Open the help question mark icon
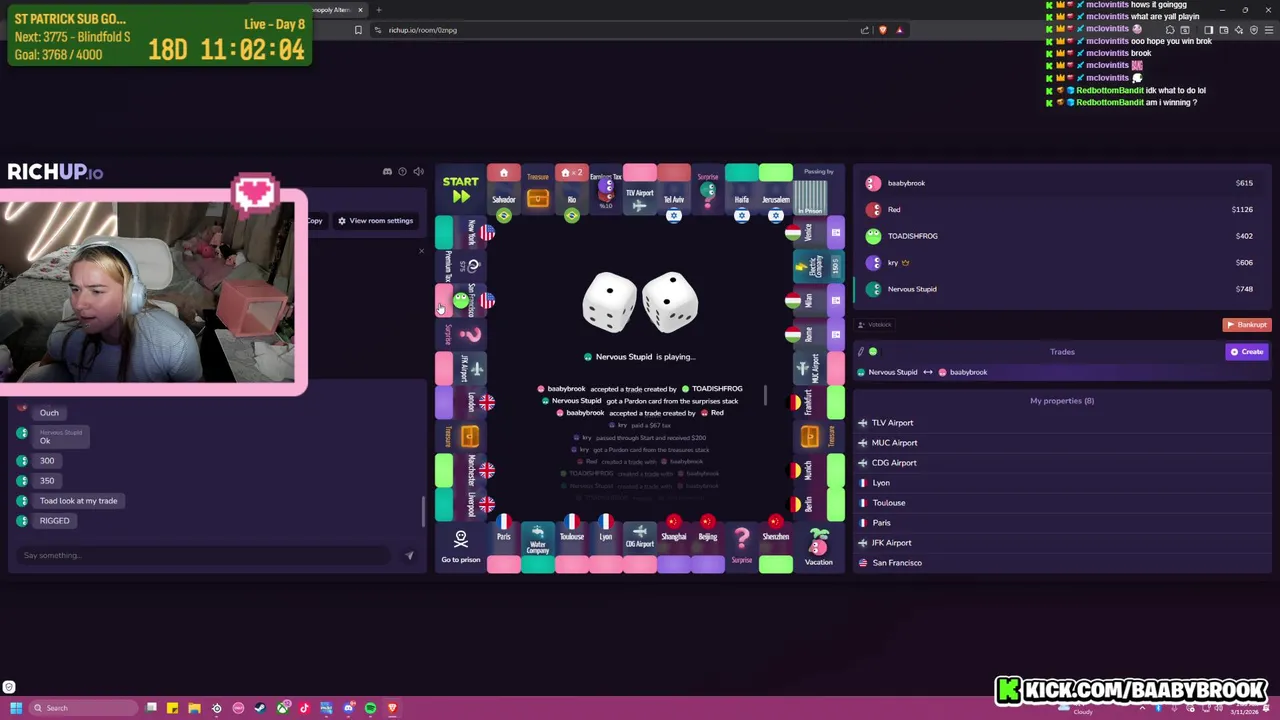This screenshot has width=1280, height=720. [x=403, y=172]
